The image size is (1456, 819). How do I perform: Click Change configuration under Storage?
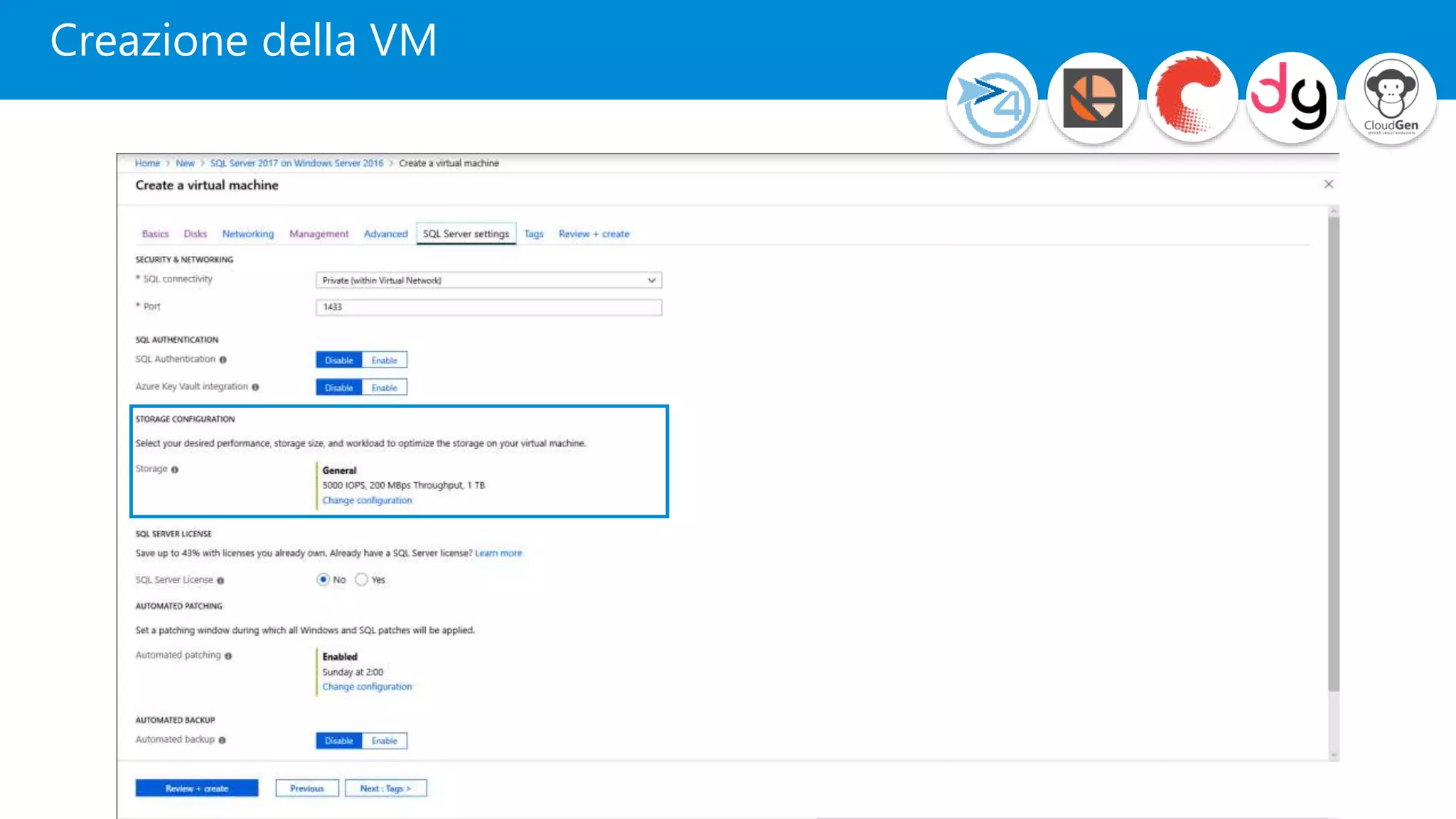point(367,500)
